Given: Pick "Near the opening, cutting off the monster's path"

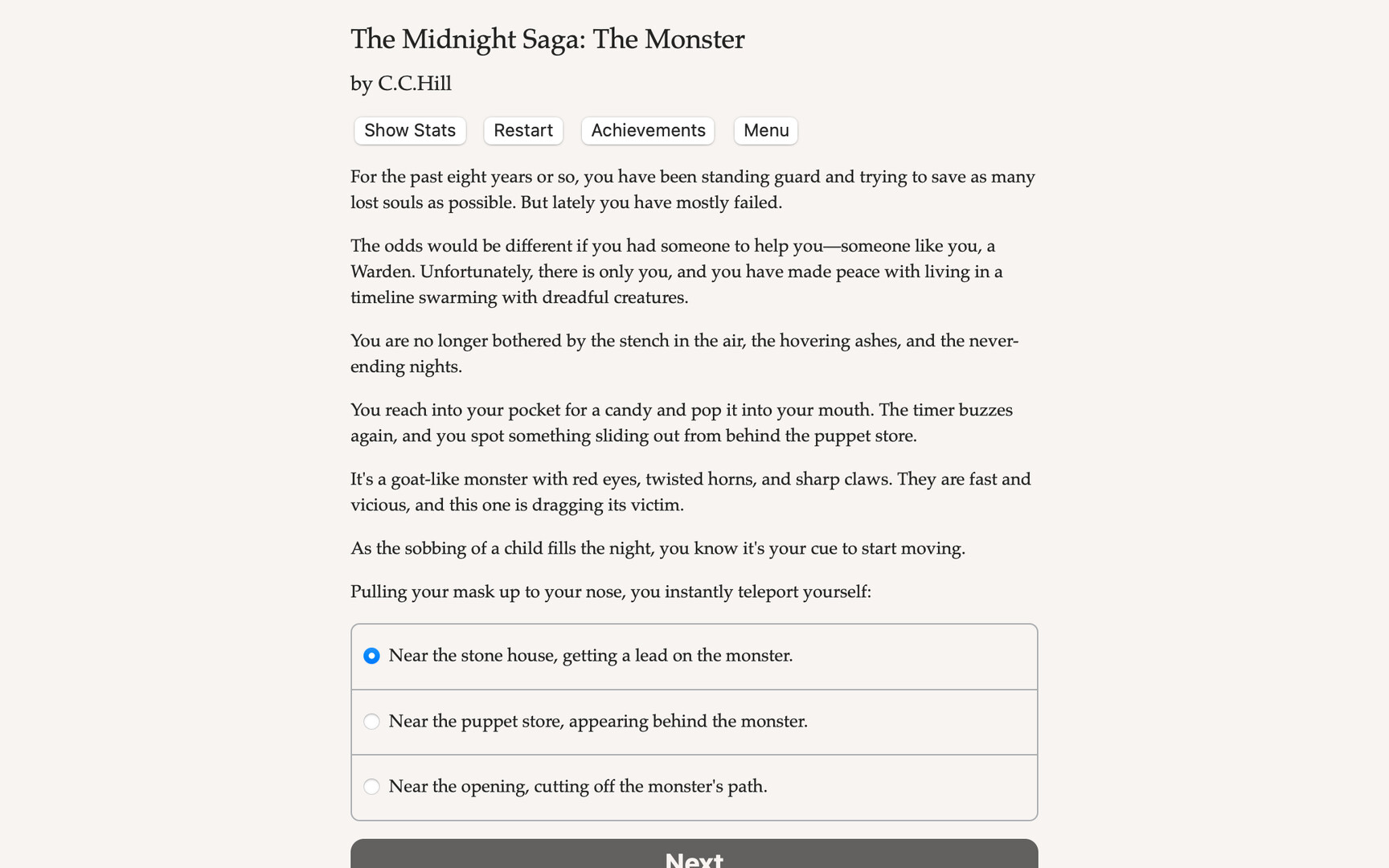Looking at the screenshot, I should click(578, 787).
